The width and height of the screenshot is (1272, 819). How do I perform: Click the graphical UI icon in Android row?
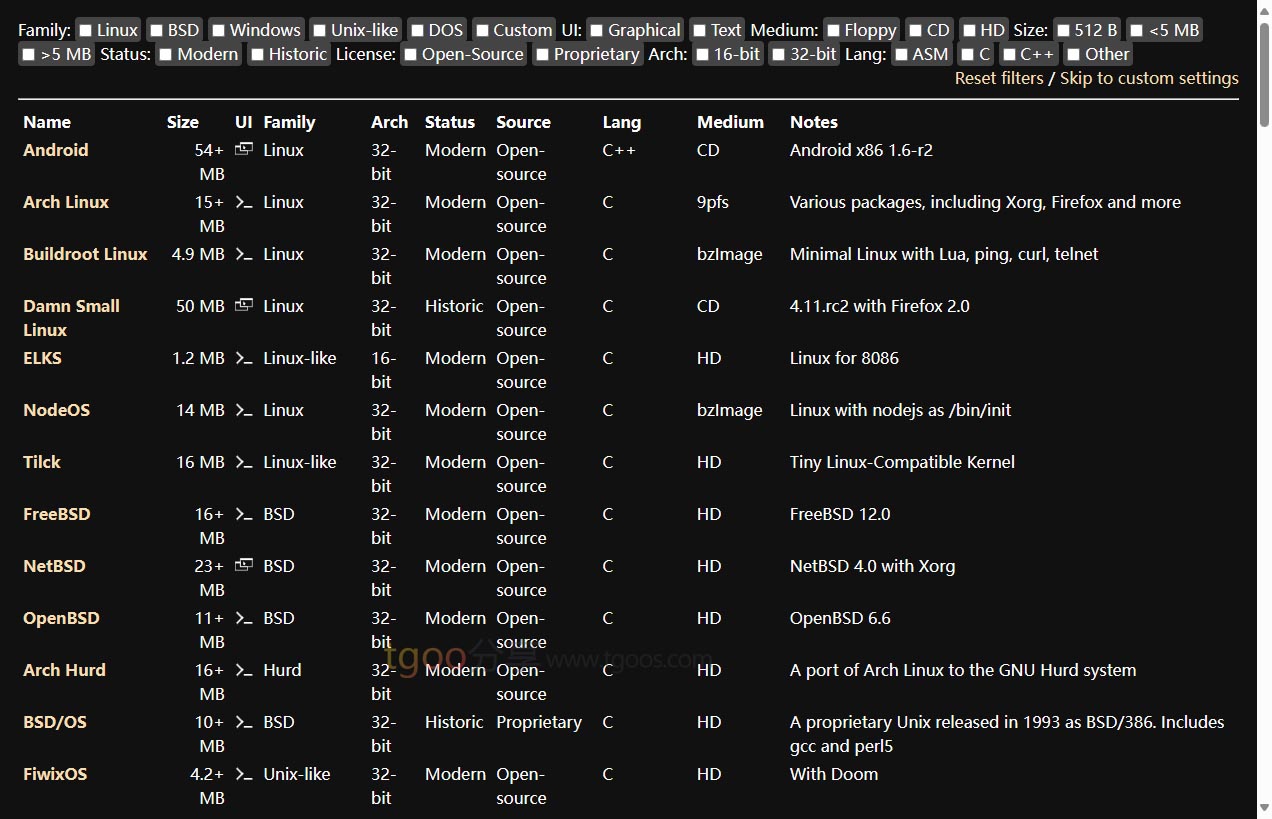[243, 150]
